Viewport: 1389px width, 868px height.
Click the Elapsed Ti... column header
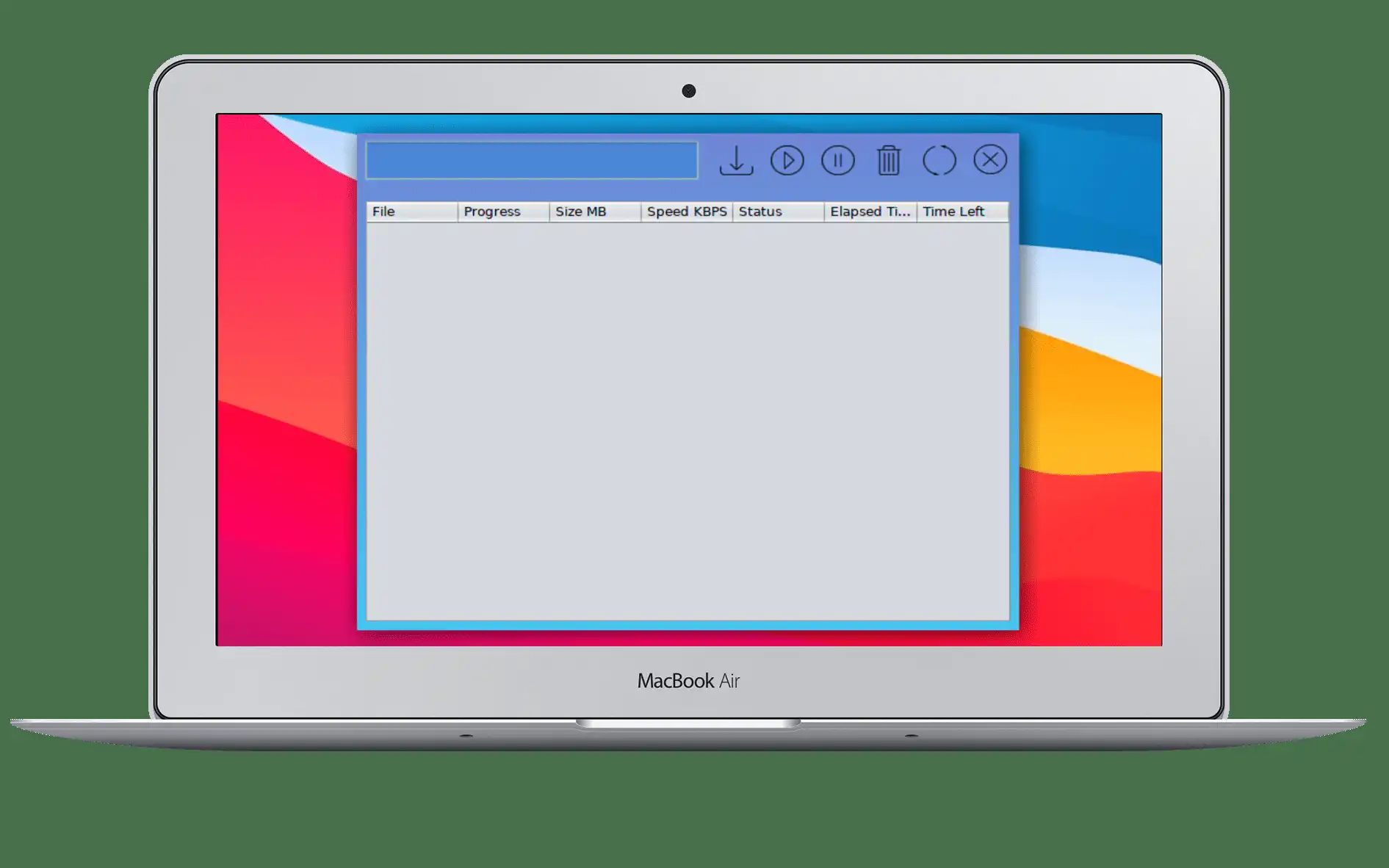tap(870, 211)
